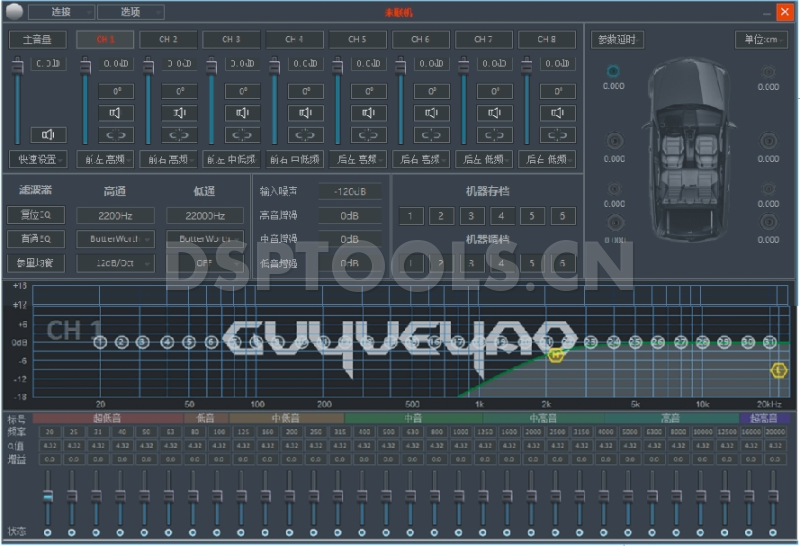Toggle the 2000 Hz band status circle
The image size is (800, 546).
point(531,533)
